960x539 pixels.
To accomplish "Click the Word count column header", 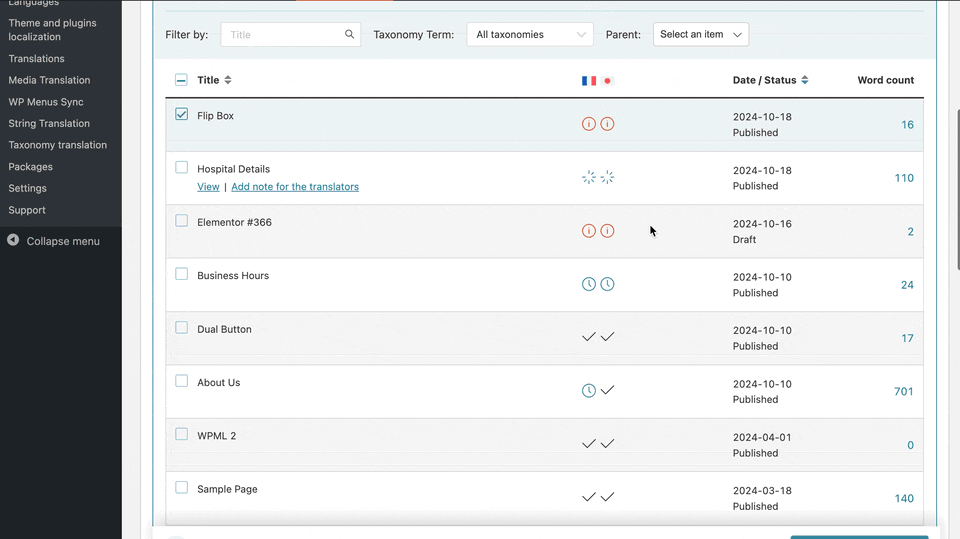I will coord(885,80).
